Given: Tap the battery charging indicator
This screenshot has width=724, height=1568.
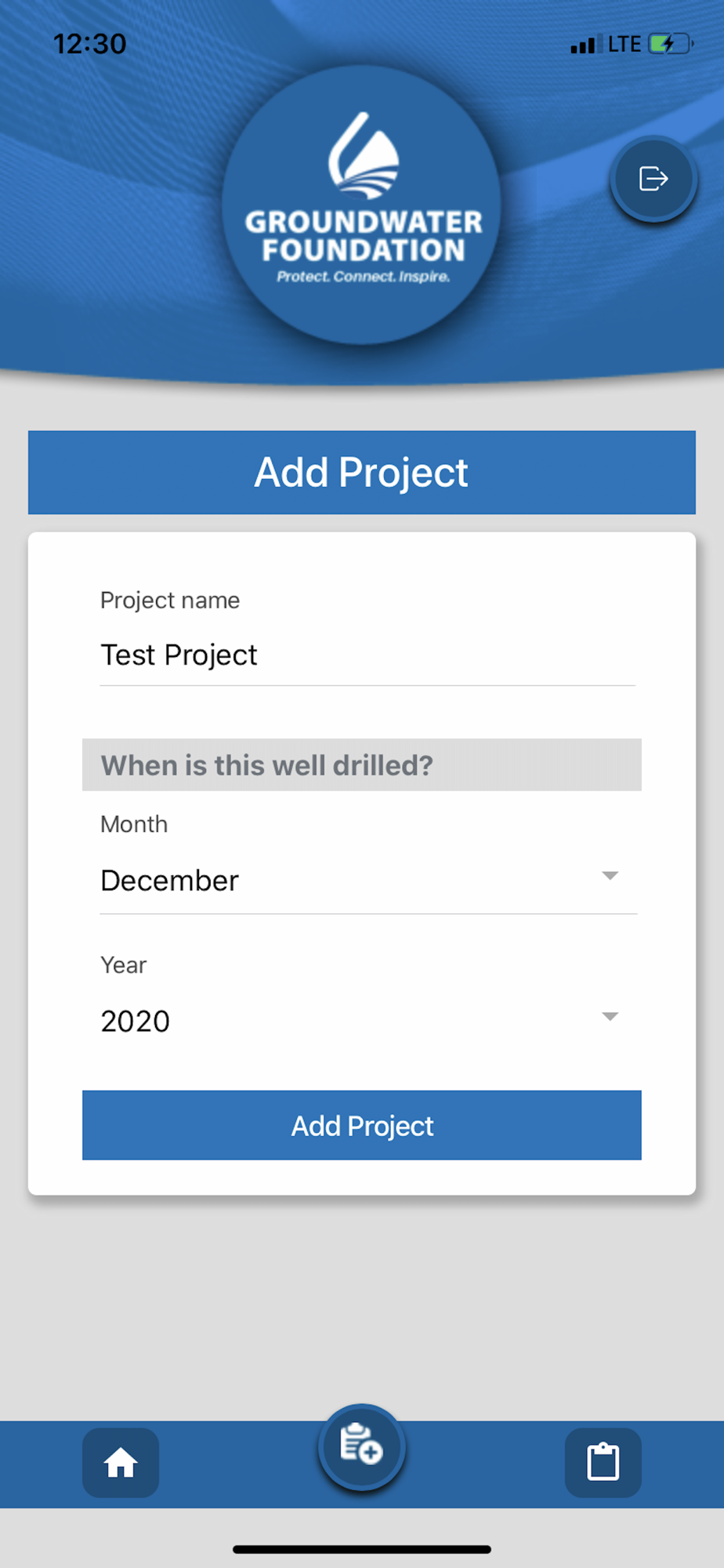Looking at the screenshot, I should click(x=671, y=44).
